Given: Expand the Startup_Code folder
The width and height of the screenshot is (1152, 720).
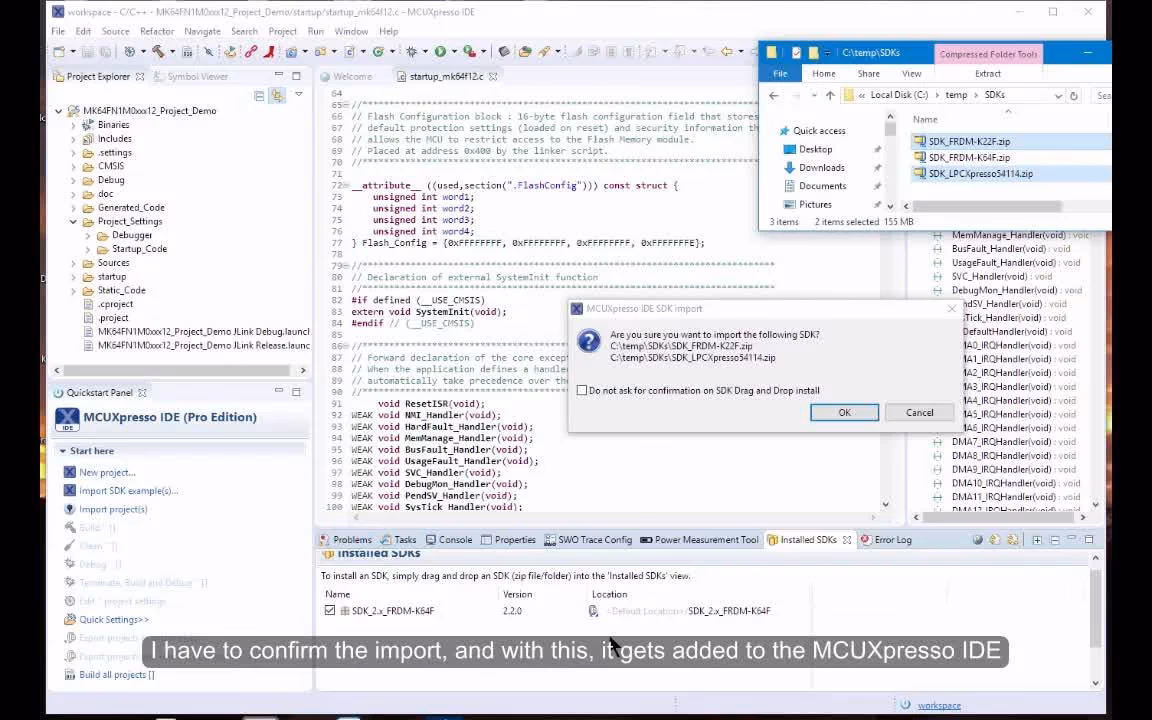Looking at the screenshot, I should pos(88,248).
